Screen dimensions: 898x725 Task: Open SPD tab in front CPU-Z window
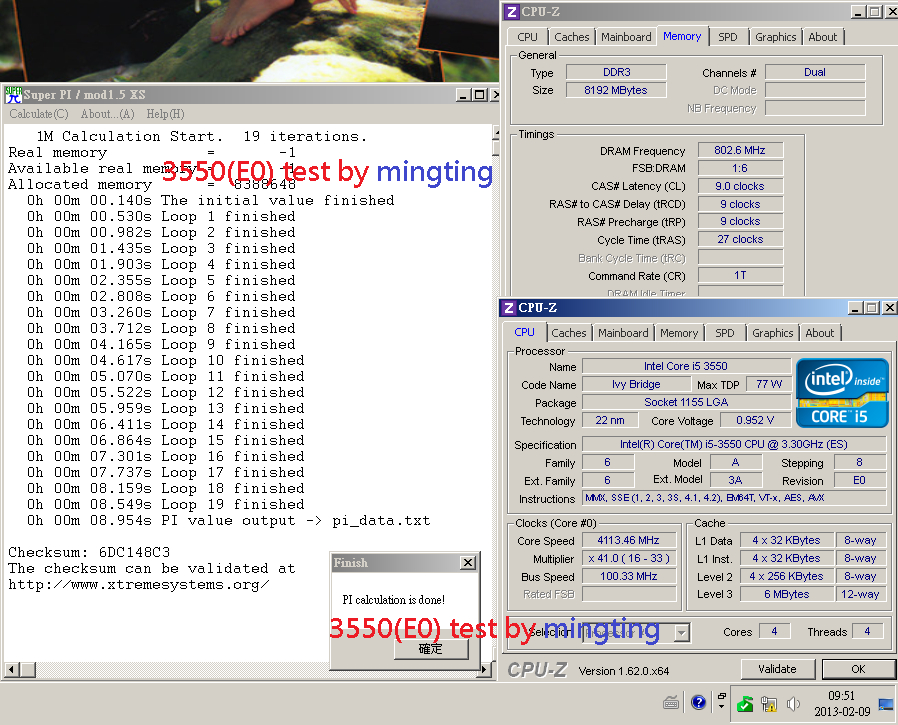724,333
